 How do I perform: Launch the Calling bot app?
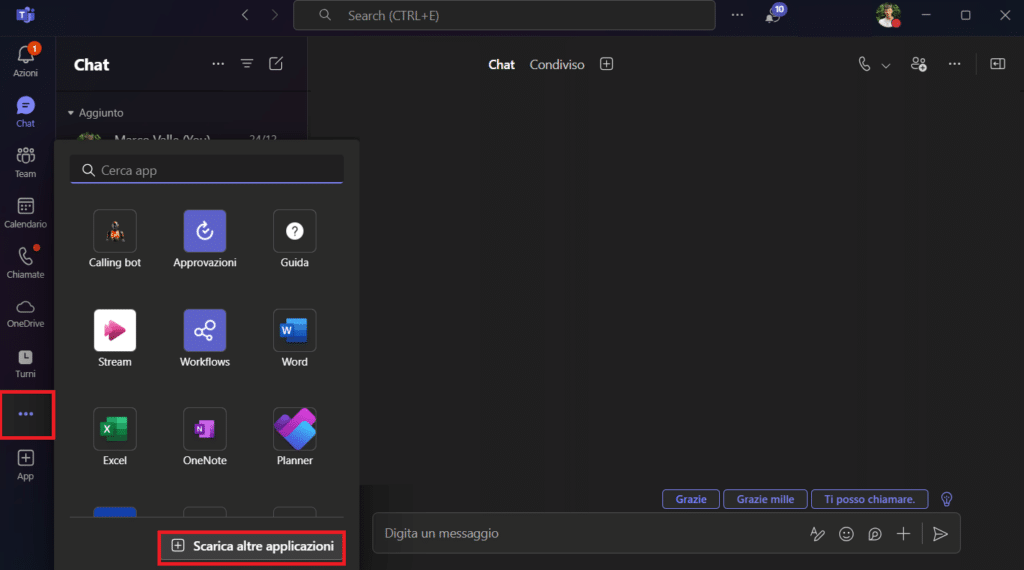pyautogui.click(x=115, y=239)
